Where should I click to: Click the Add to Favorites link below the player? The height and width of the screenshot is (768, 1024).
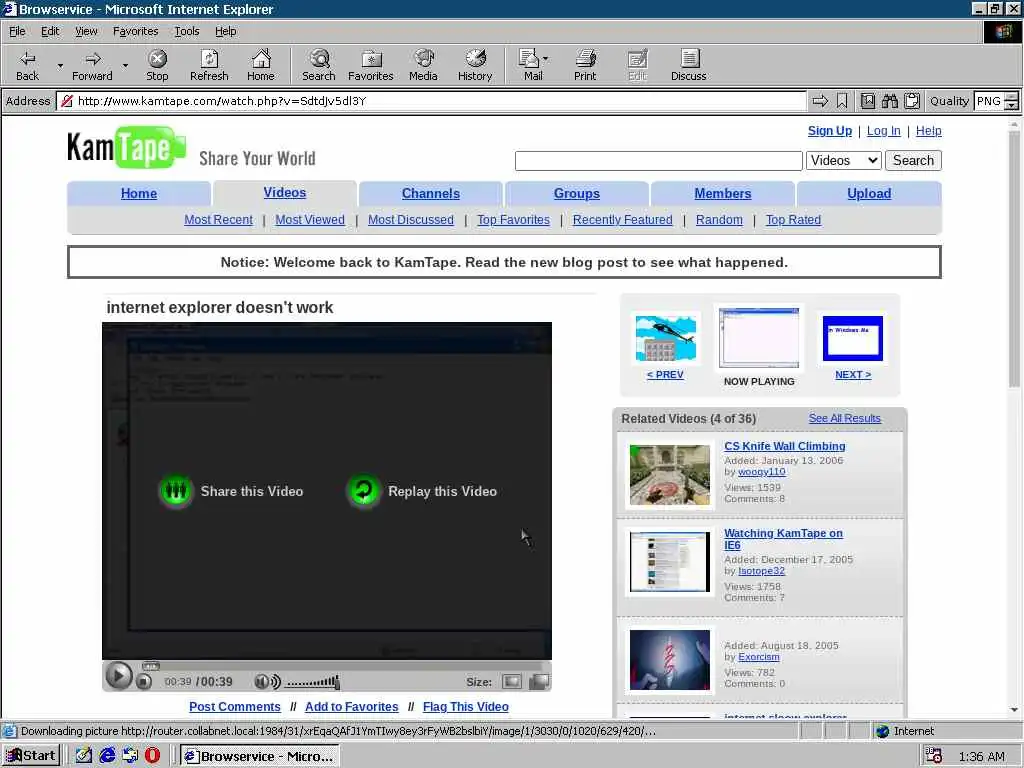click(351, 707)
